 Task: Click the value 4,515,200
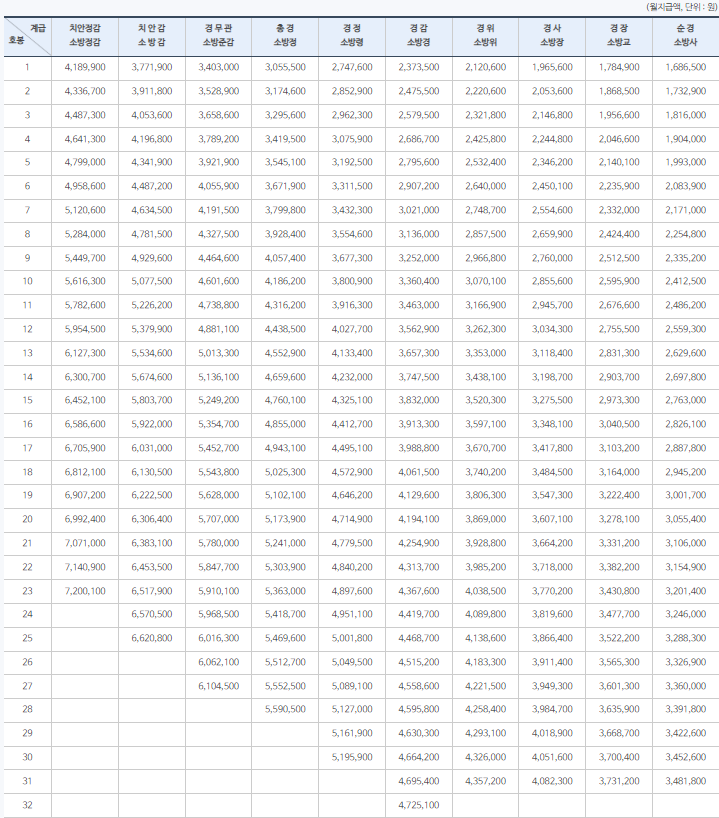pos(419,662)
